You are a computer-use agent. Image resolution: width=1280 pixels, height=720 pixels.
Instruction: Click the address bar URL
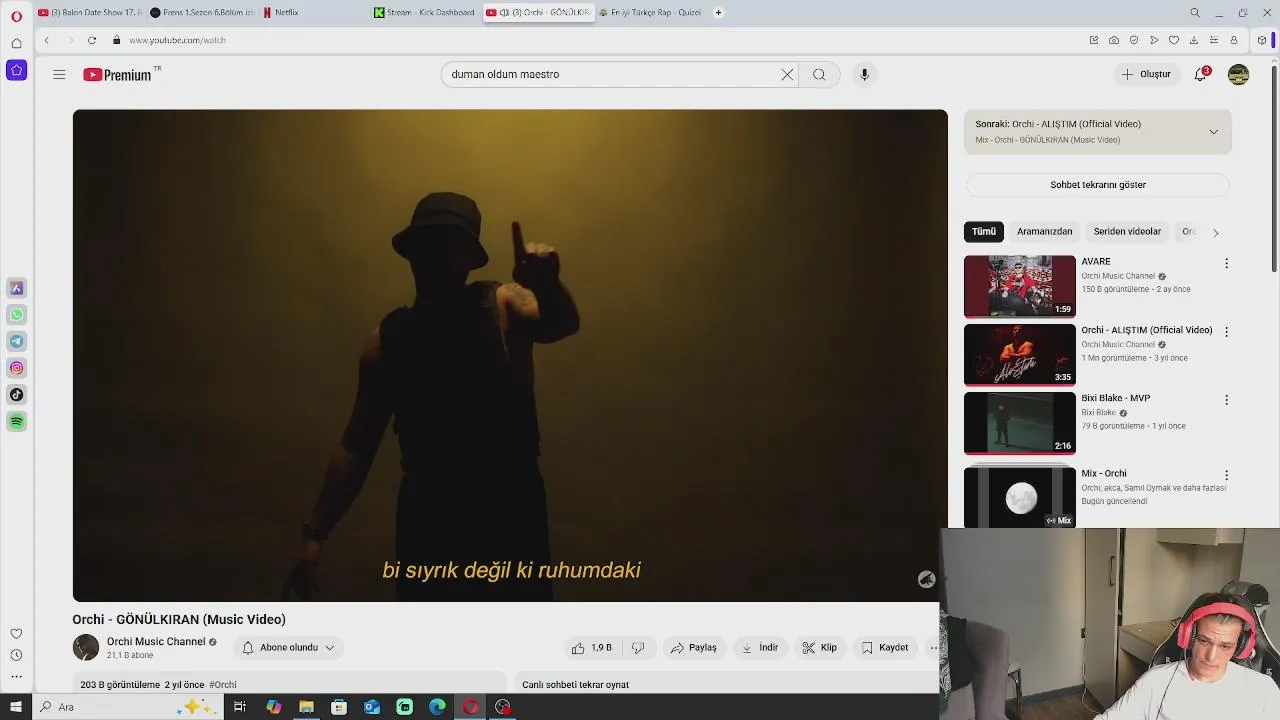177,40
